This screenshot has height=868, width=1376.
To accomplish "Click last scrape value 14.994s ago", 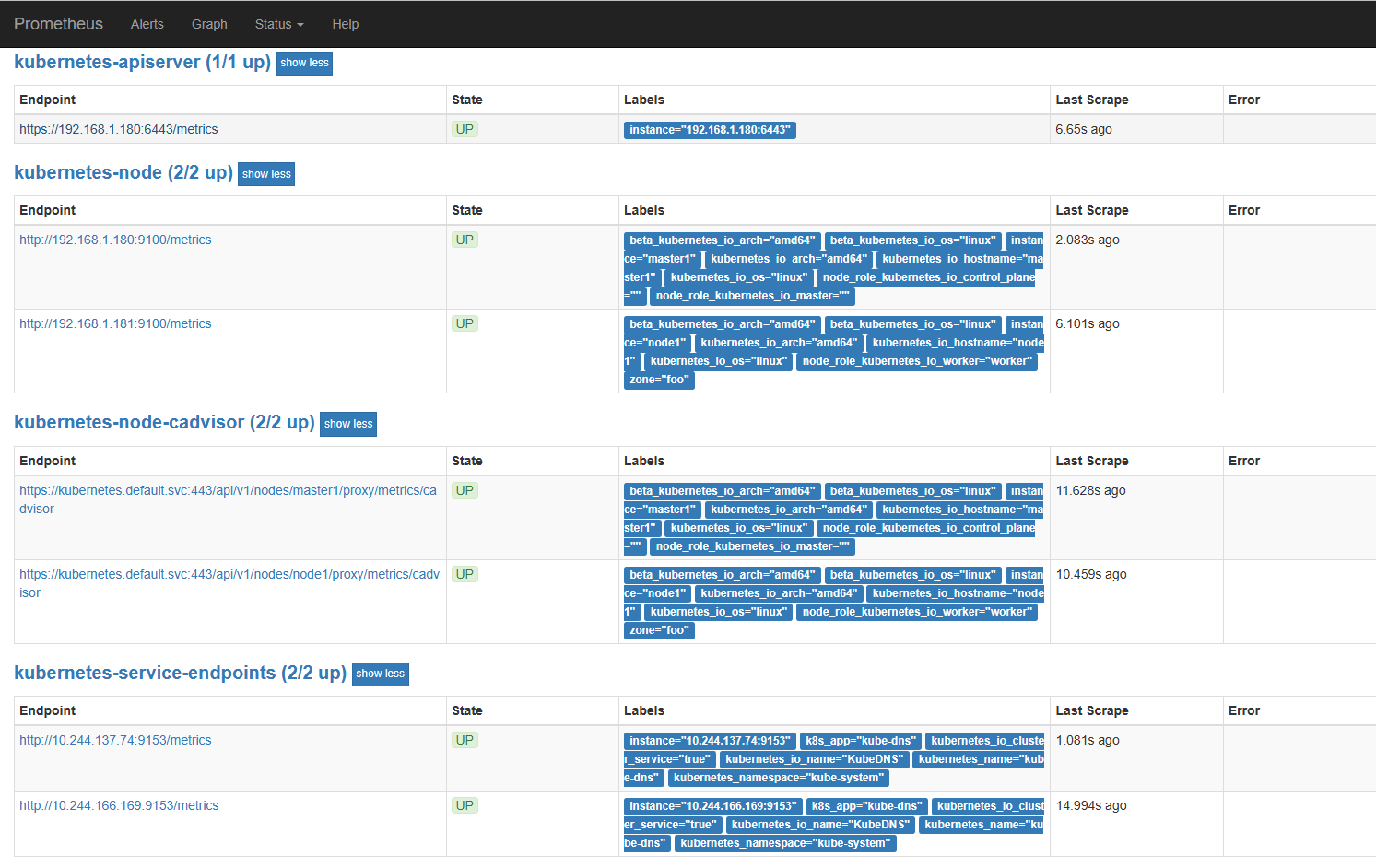I will click(x=1091, y=805).
